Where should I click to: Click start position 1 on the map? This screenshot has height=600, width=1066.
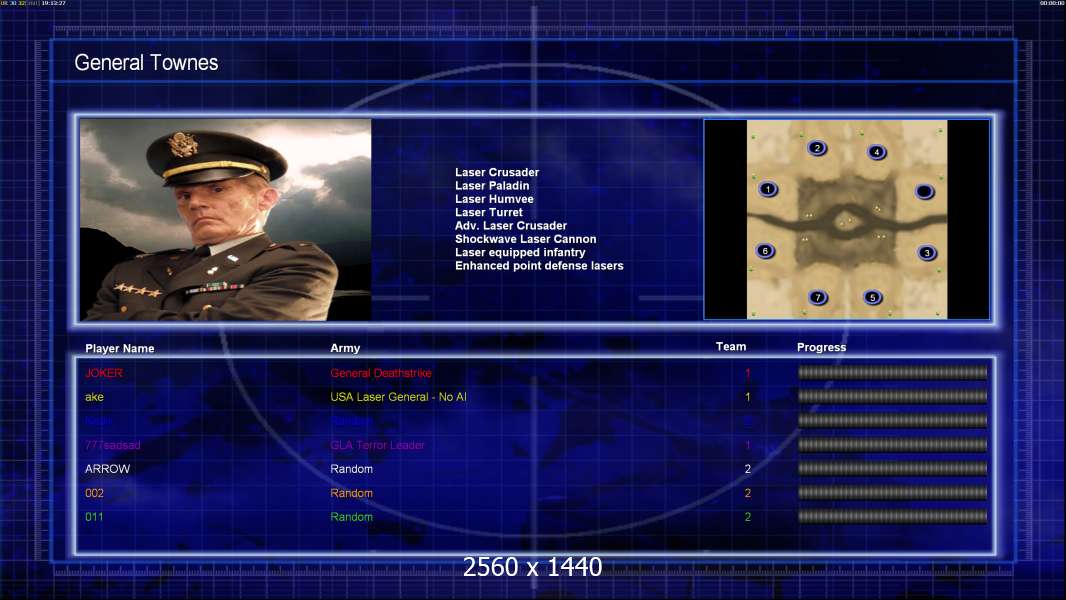(768, 189)
